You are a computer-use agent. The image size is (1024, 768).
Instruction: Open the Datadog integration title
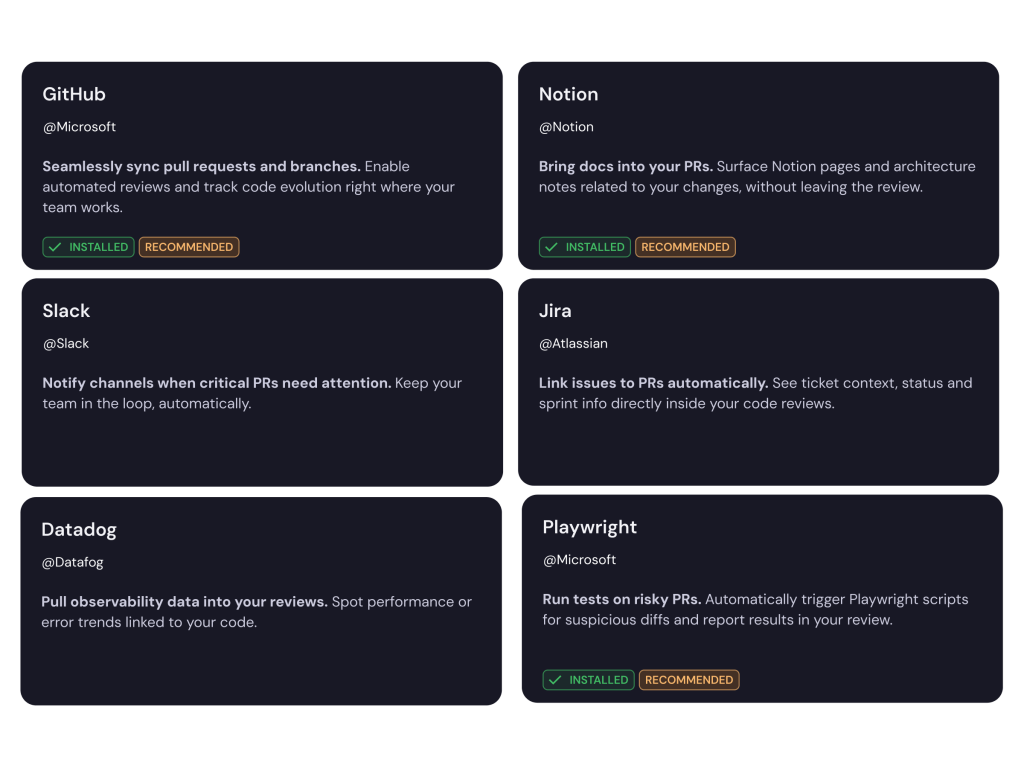[79, 530]
